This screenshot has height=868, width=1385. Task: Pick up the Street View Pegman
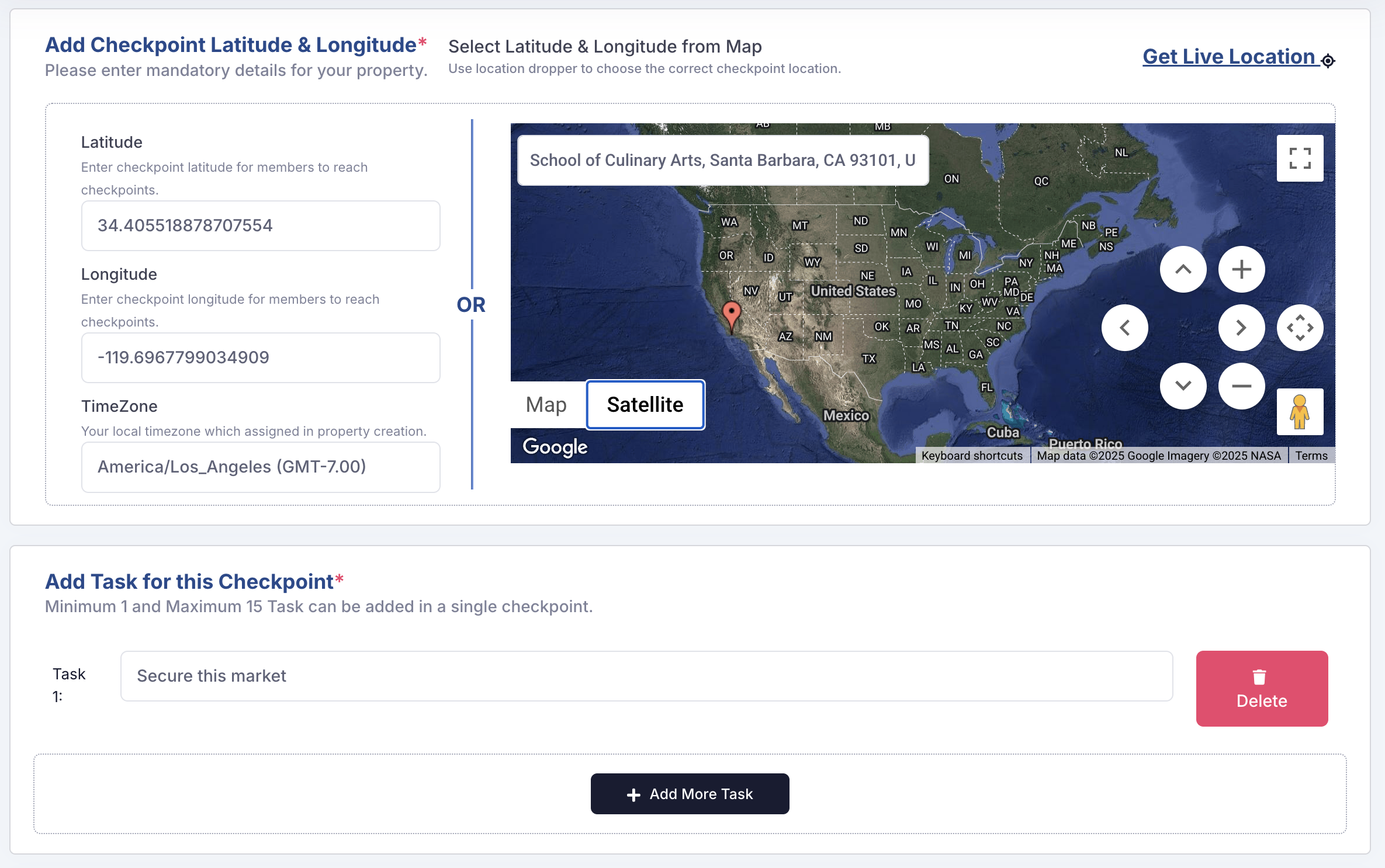click(x=1300, y=412)
